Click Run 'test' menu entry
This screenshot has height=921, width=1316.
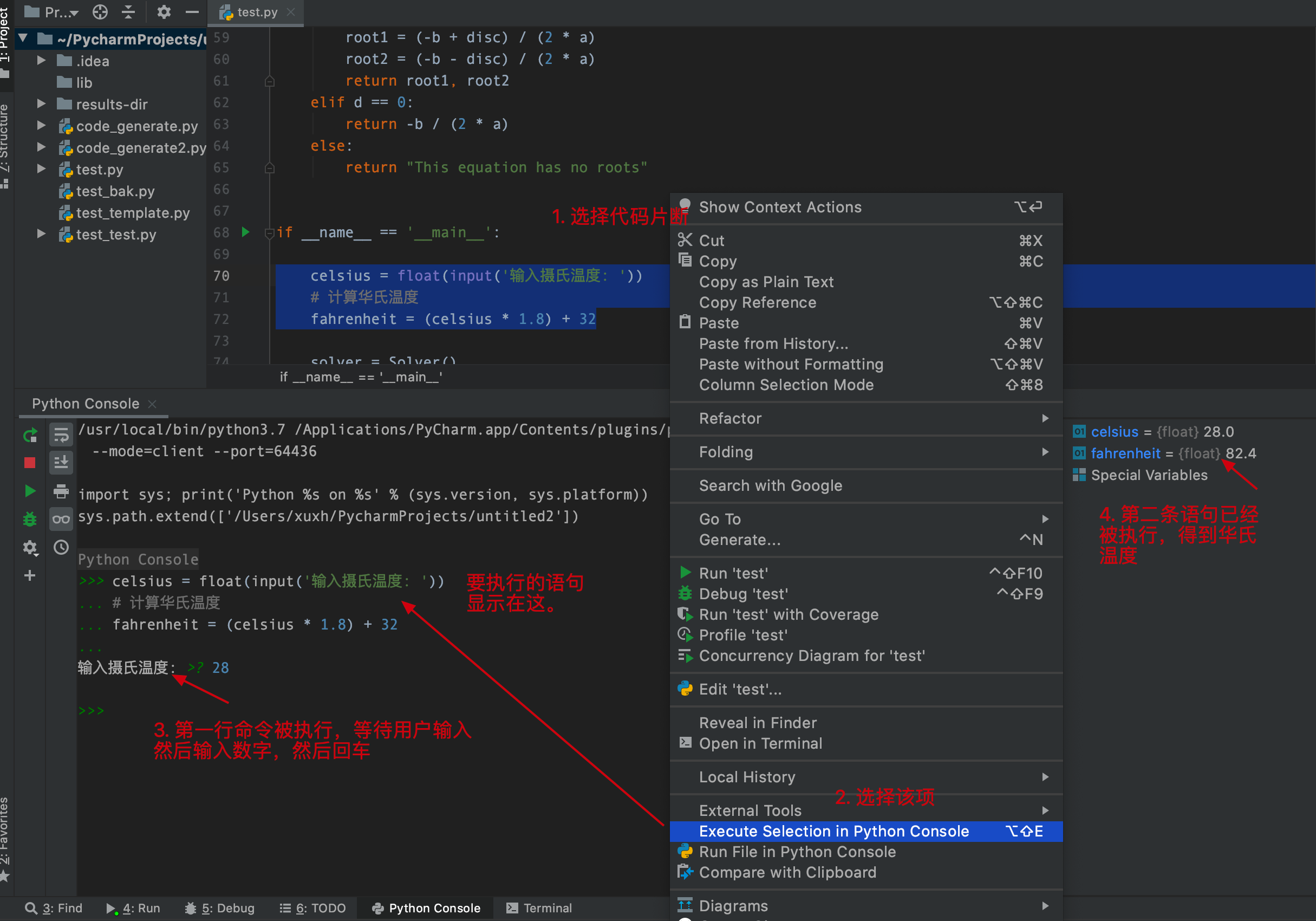click(866, 573)
